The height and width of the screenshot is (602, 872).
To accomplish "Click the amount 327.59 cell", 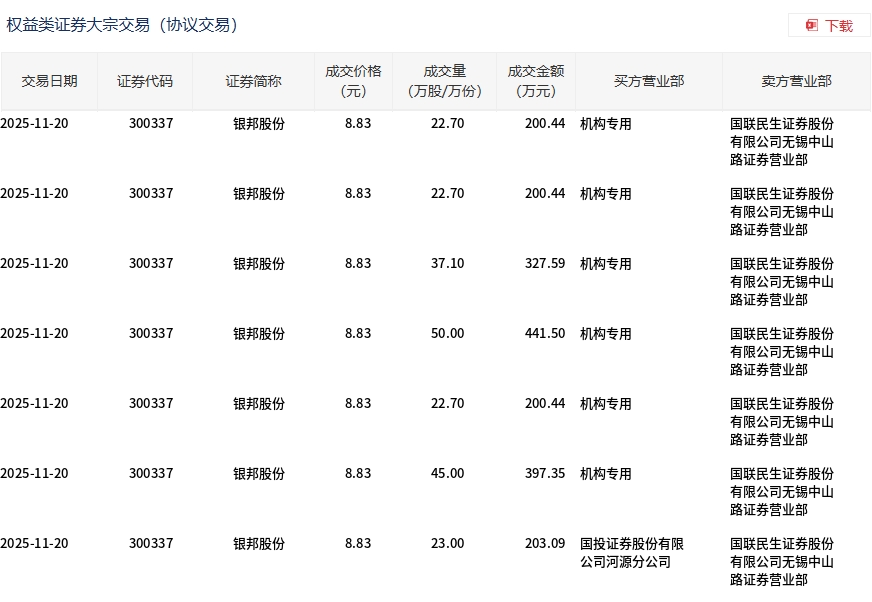I will point(545,263).
